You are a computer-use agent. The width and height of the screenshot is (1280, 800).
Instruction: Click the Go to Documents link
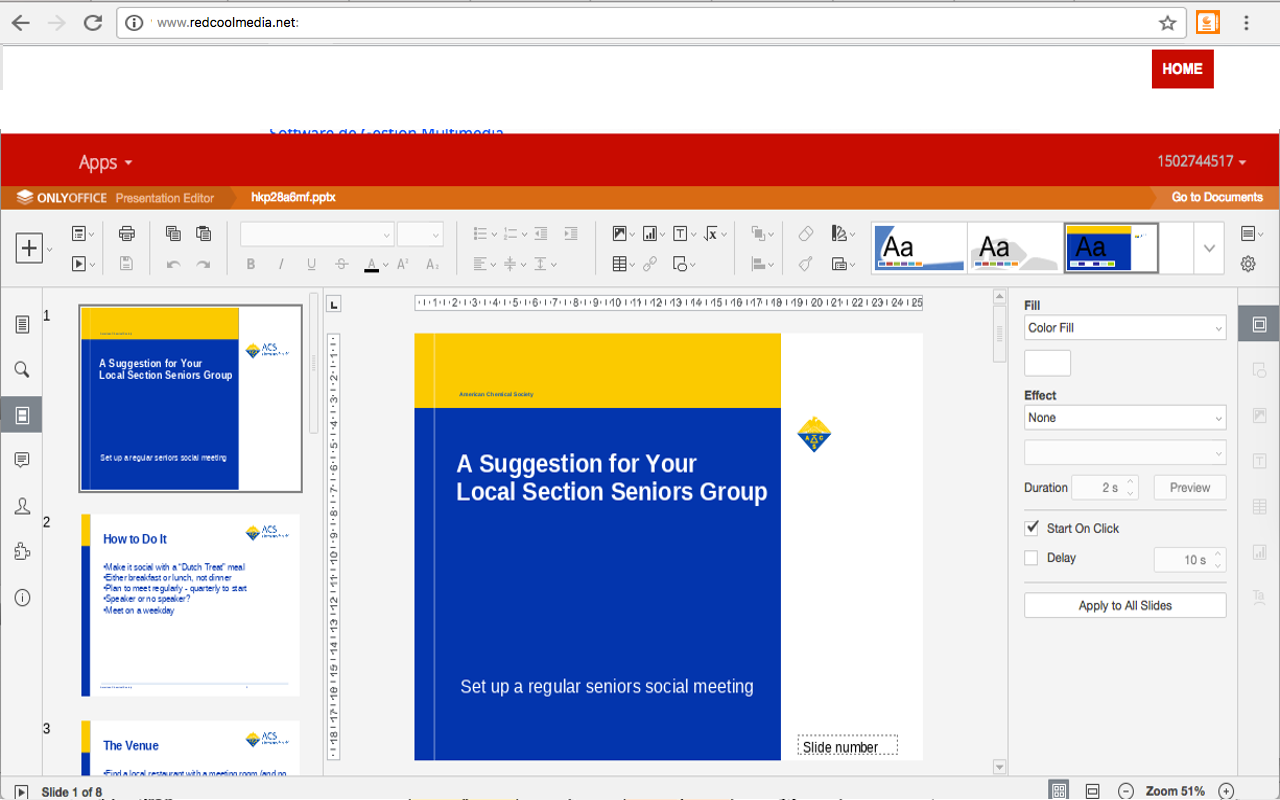pos(1217,197)
